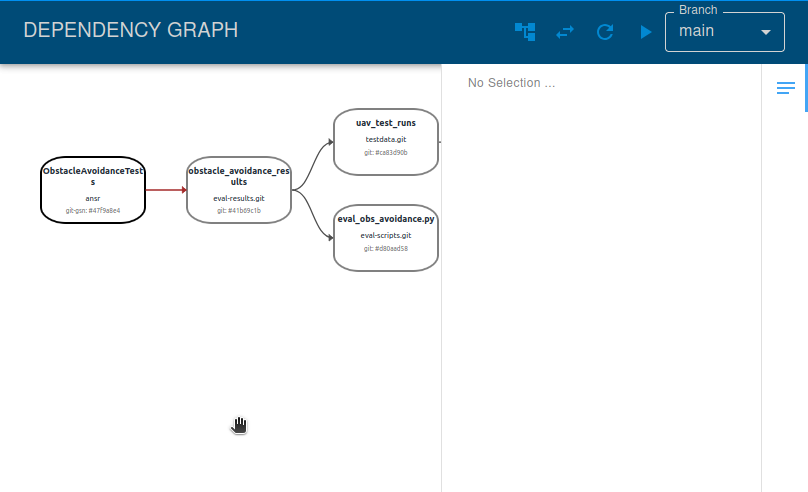Click the red dependency edge arrow
Image resolution: width=808 pixels, height=492 pixels.
click(x=166, y=190)
